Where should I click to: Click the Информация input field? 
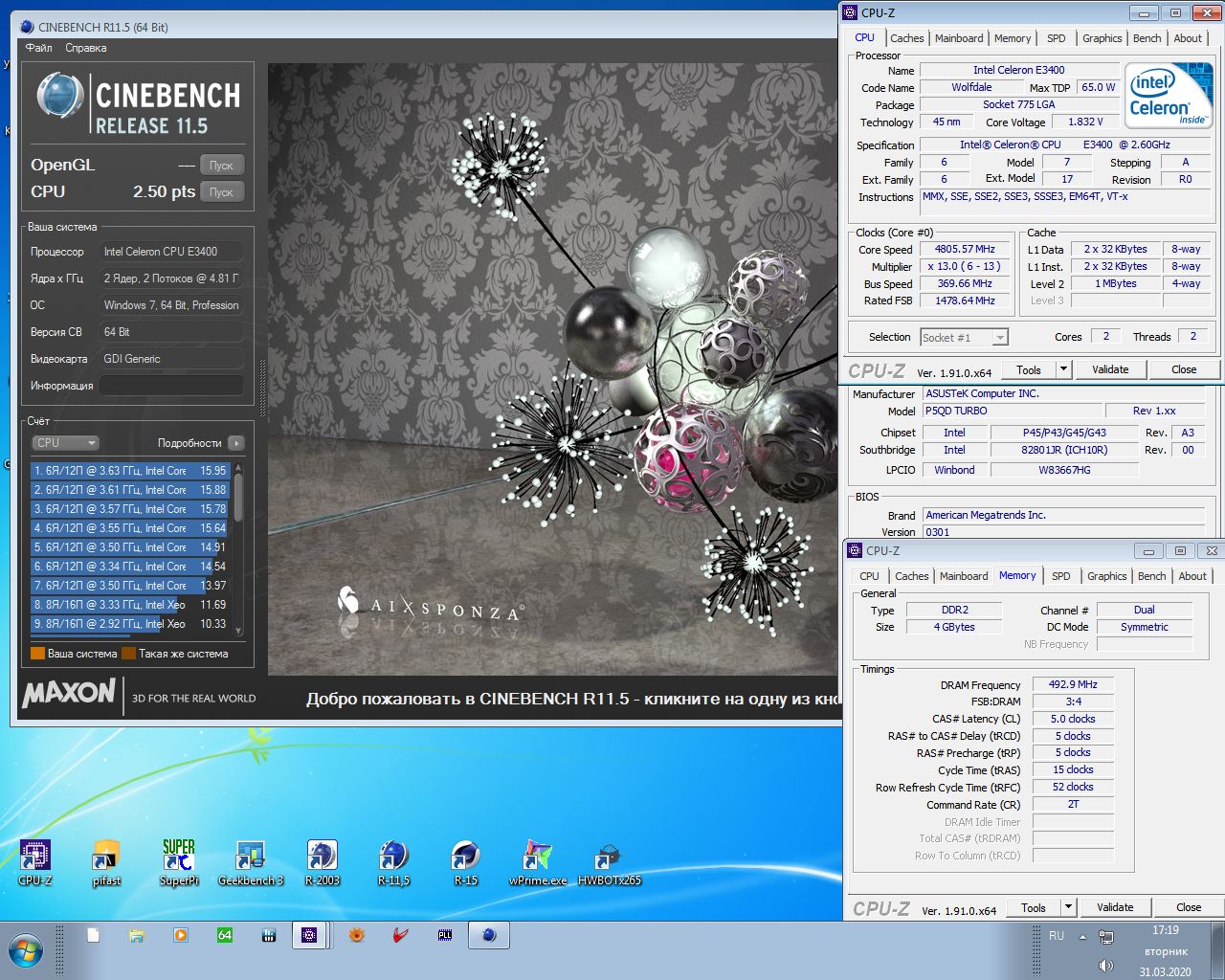(171, 386)
